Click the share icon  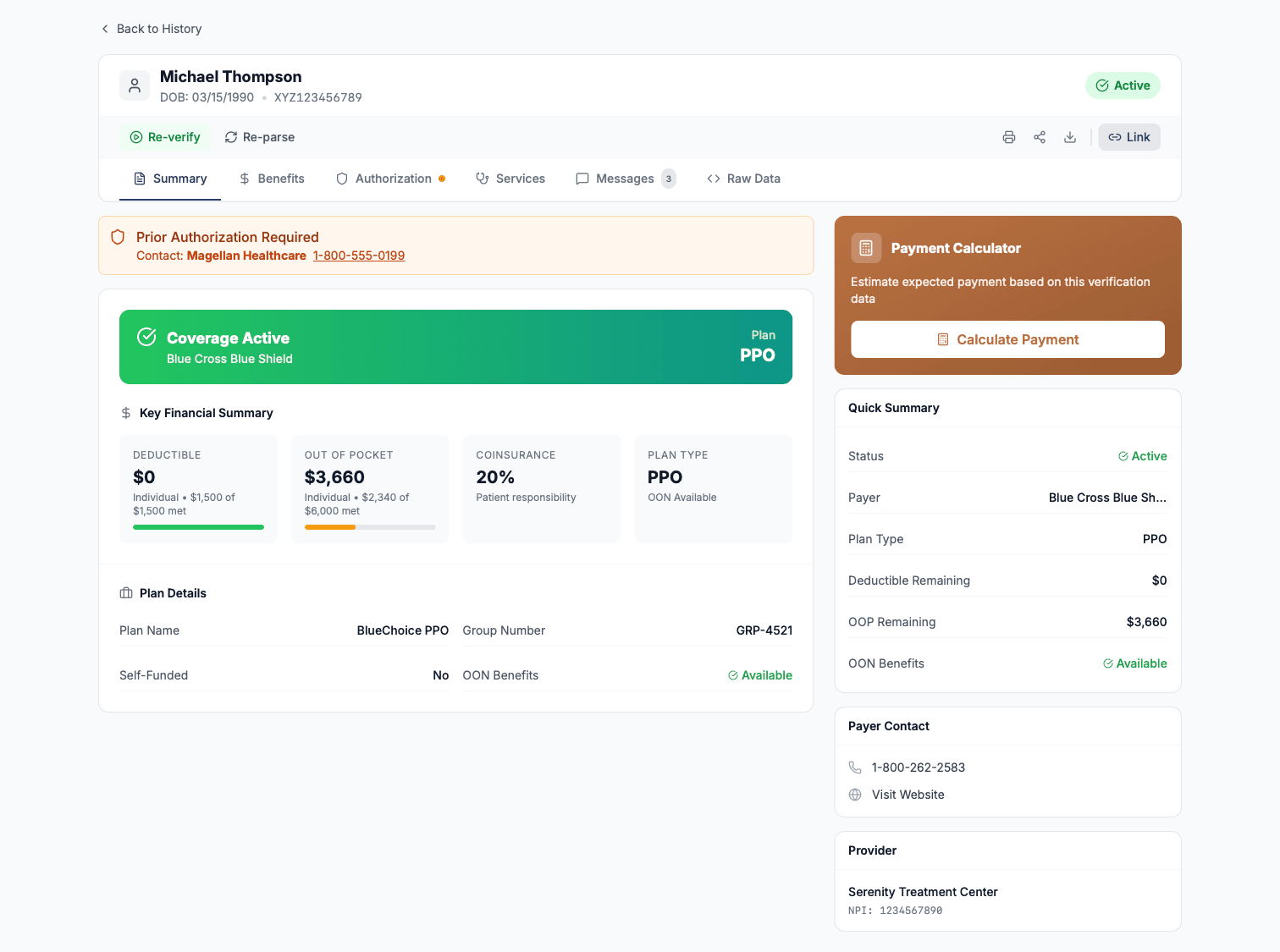[1039, 137]
